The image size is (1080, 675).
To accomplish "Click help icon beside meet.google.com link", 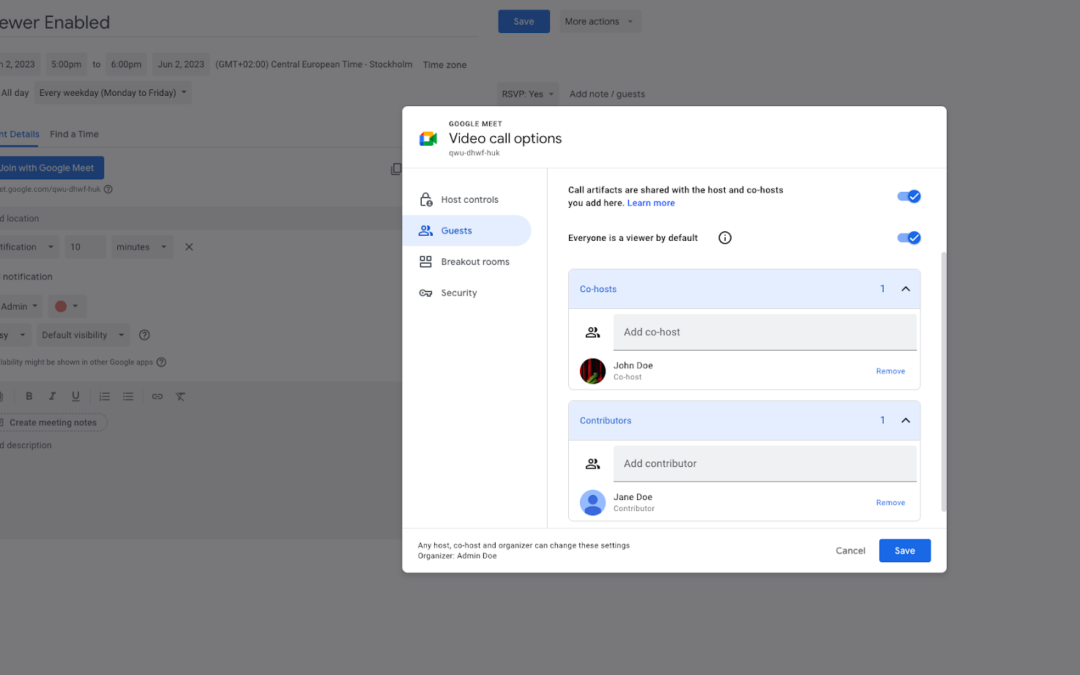I will 108,189.
